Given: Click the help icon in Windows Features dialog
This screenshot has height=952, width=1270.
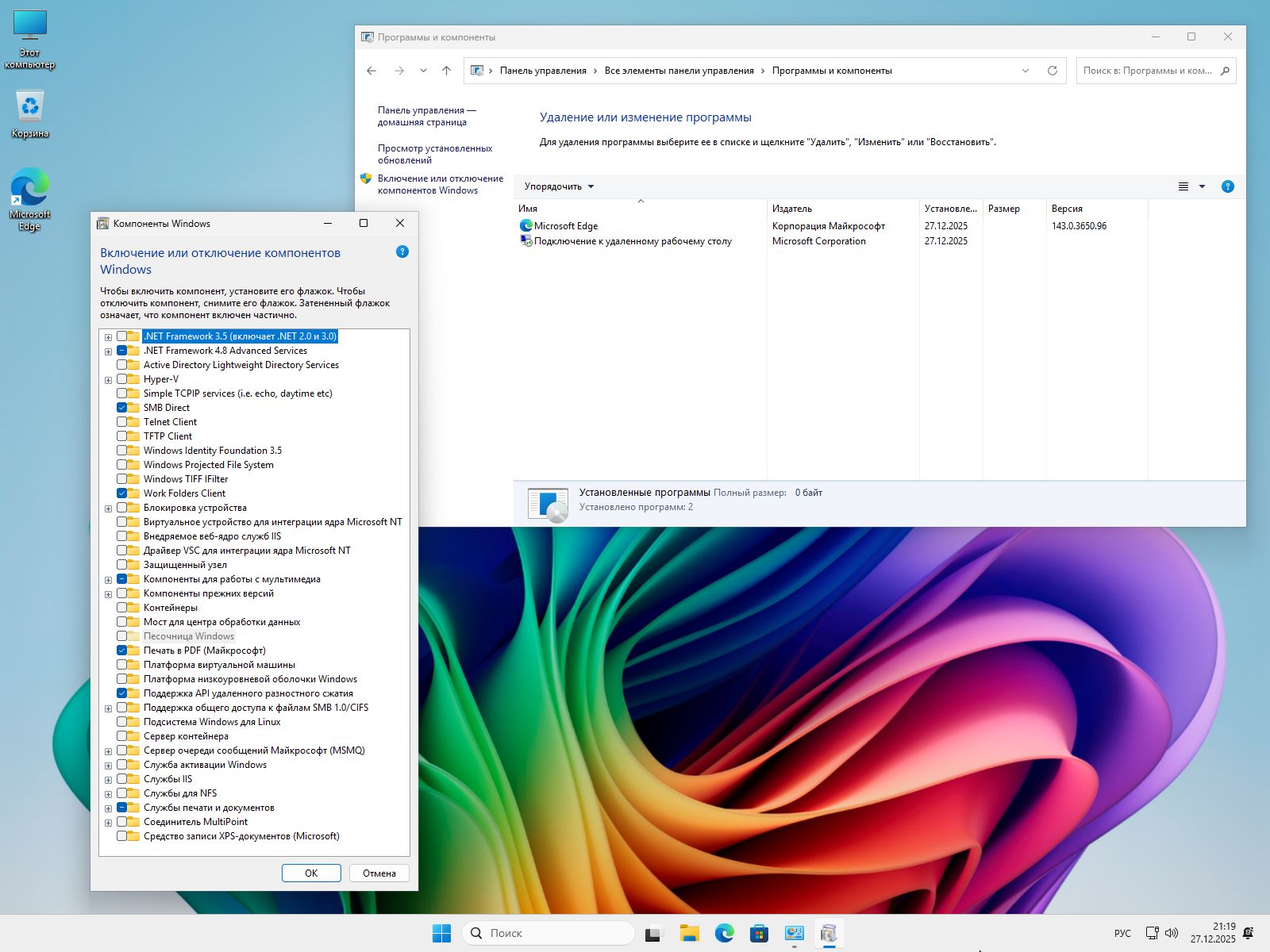Looking at the screenshot, I should pyautogui.click(x=402, y=251).
